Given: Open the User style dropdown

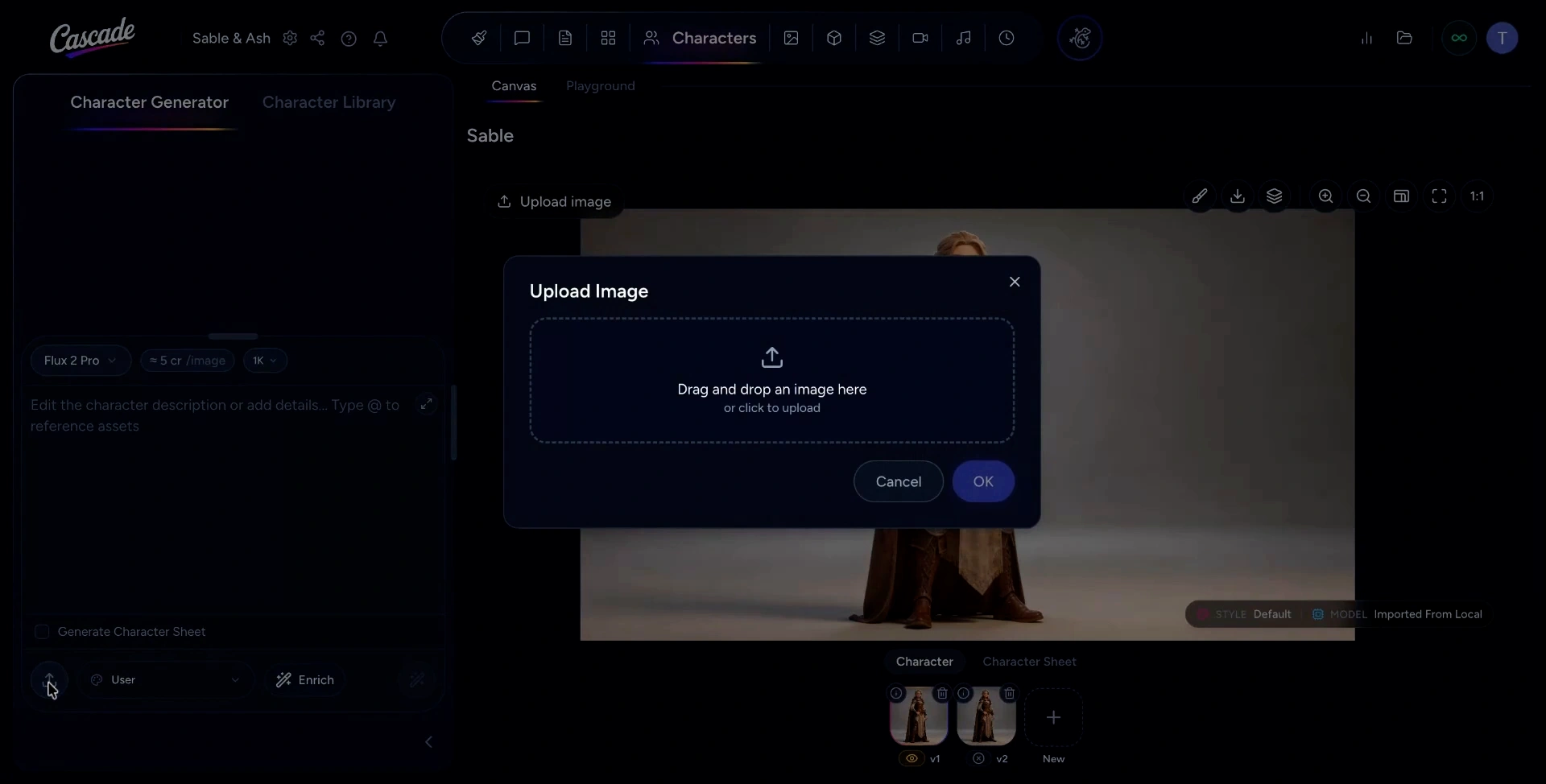Looking at the screenshot, I should coord(165,680).
